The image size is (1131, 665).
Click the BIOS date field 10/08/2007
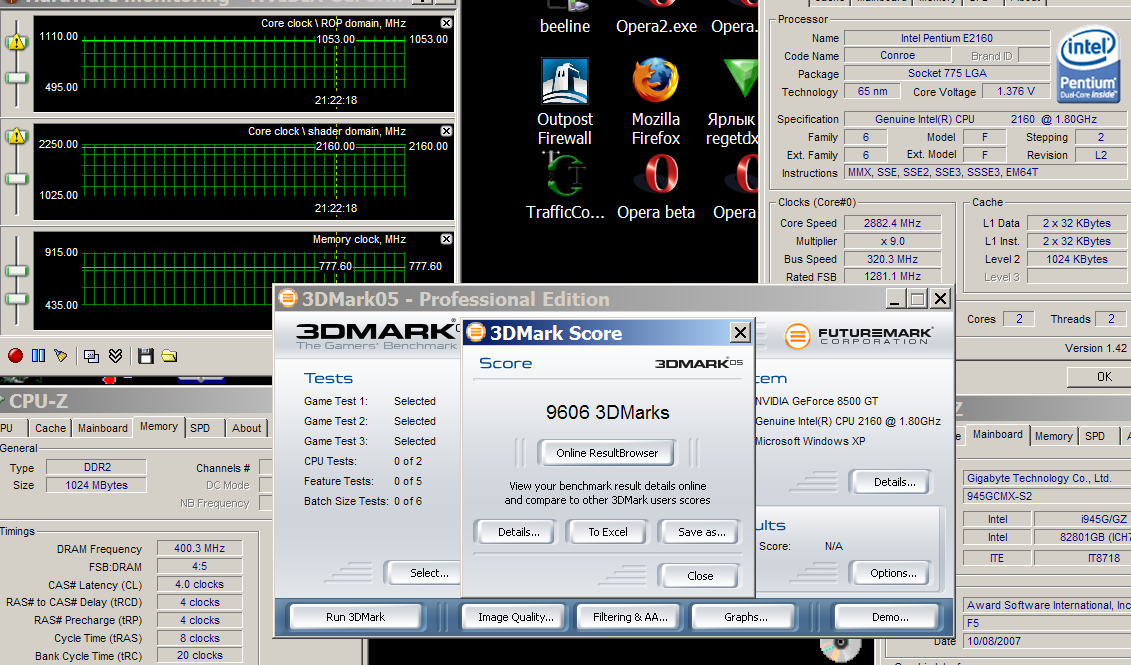point(1047,640)
